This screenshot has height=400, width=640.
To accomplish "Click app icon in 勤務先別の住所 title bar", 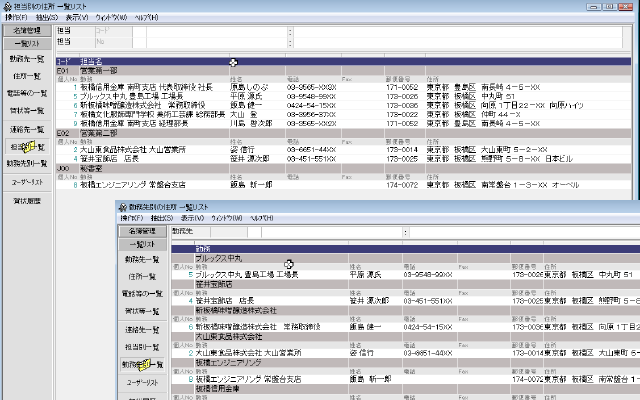I will pyautogui.click(x=124, y=206).
